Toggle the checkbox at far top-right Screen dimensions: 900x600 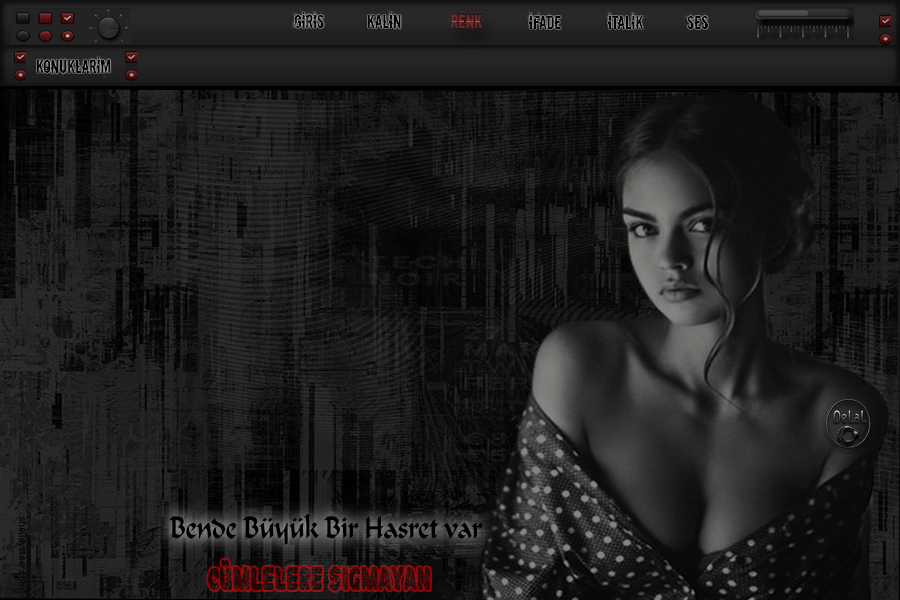[x=885, y=20]
